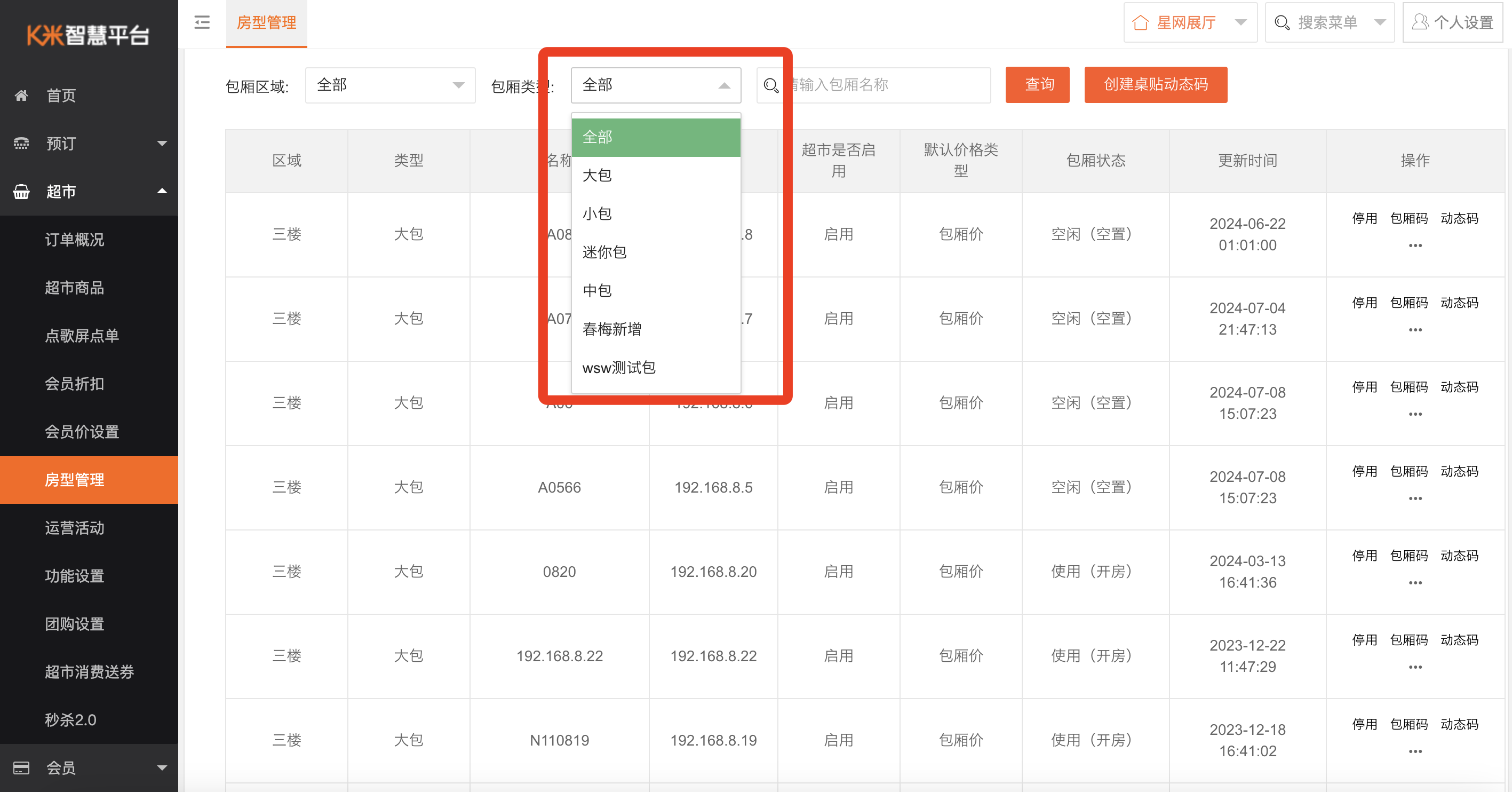Screen dimensions: 1512x792
Task: Switch to the 房型管理 tab
Action: (x=266, y=23)
